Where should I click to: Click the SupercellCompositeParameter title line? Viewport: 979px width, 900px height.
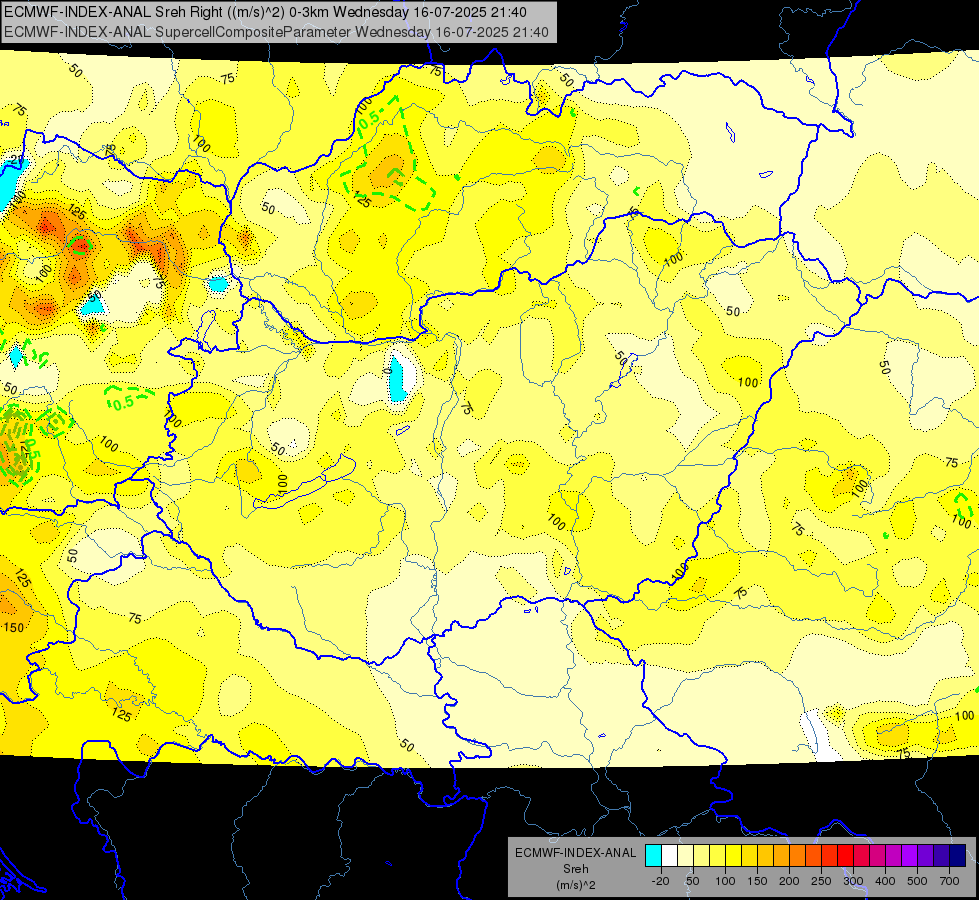[276, 32]
